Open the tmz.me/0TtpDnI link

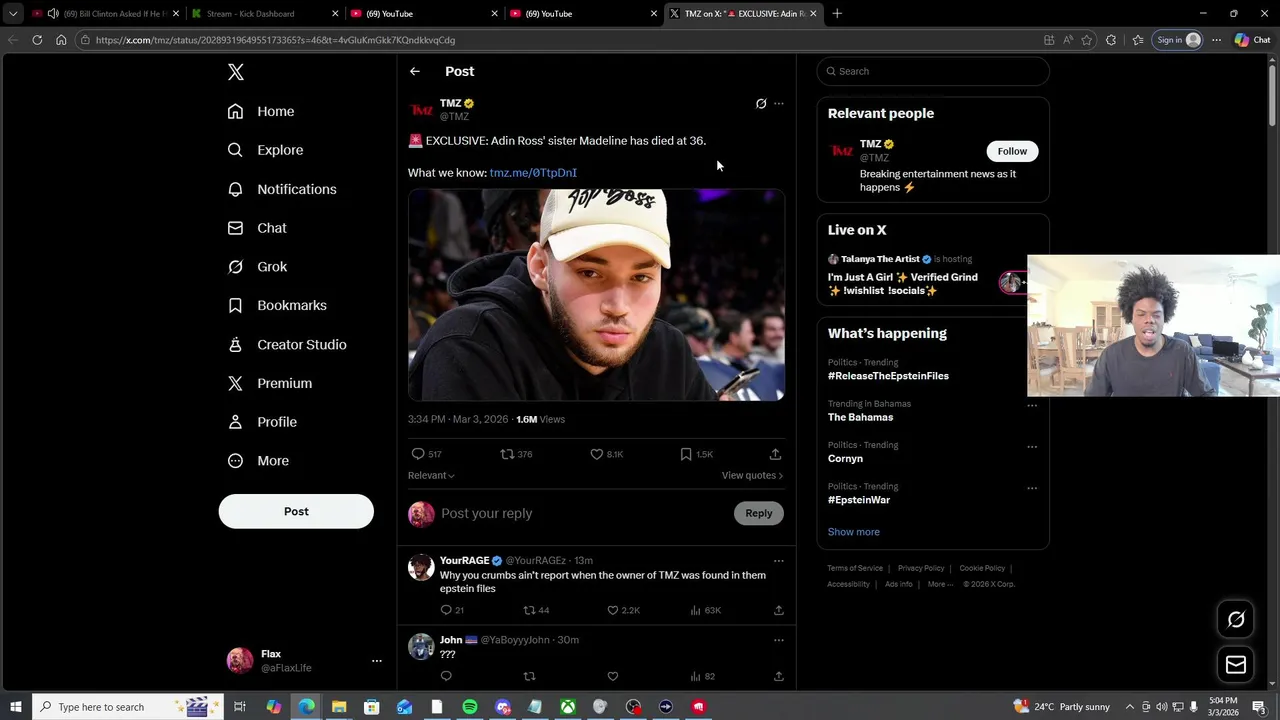[x=533, y=173]
